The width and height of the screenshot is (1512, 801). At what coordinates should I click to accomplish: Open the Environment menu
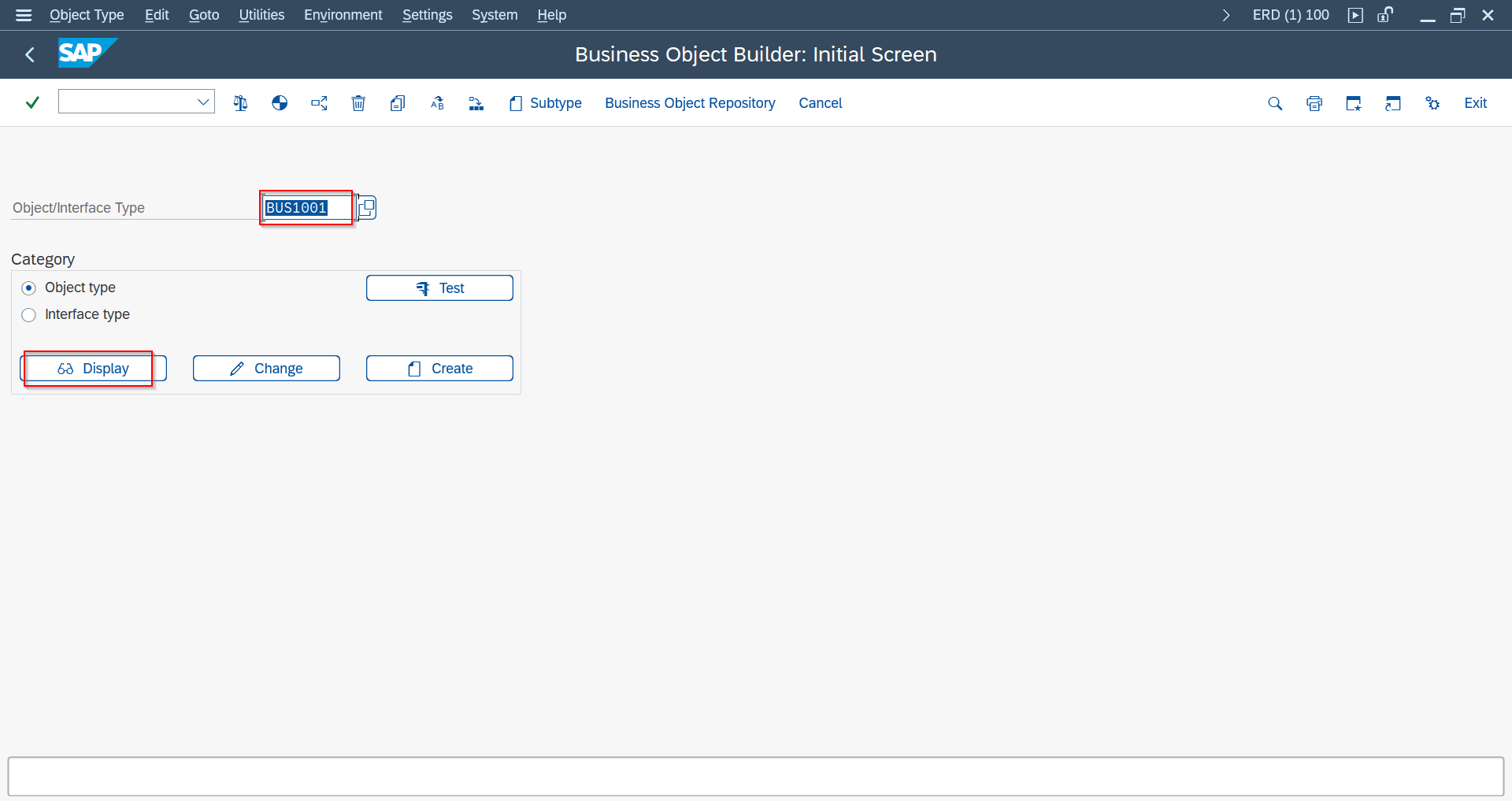pos(343,15)
